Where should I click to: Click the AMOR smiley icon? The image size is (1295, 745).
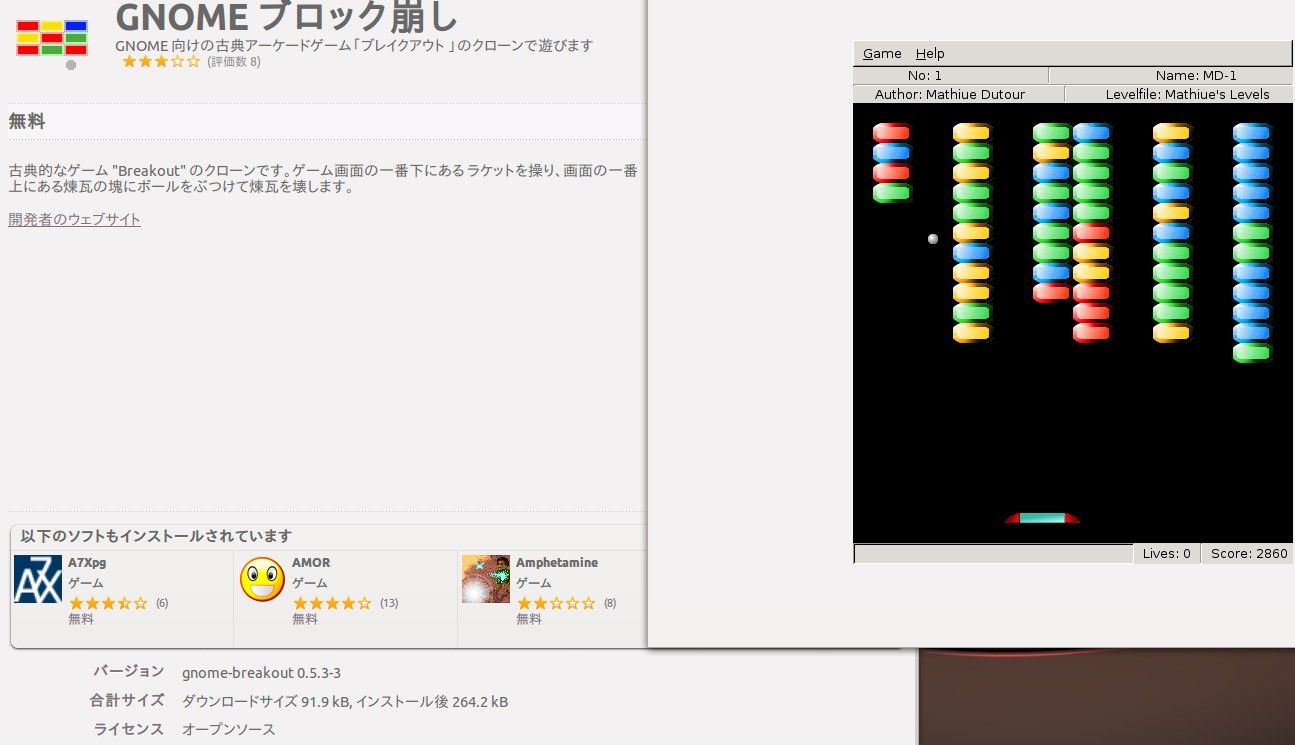coord(262,579)
